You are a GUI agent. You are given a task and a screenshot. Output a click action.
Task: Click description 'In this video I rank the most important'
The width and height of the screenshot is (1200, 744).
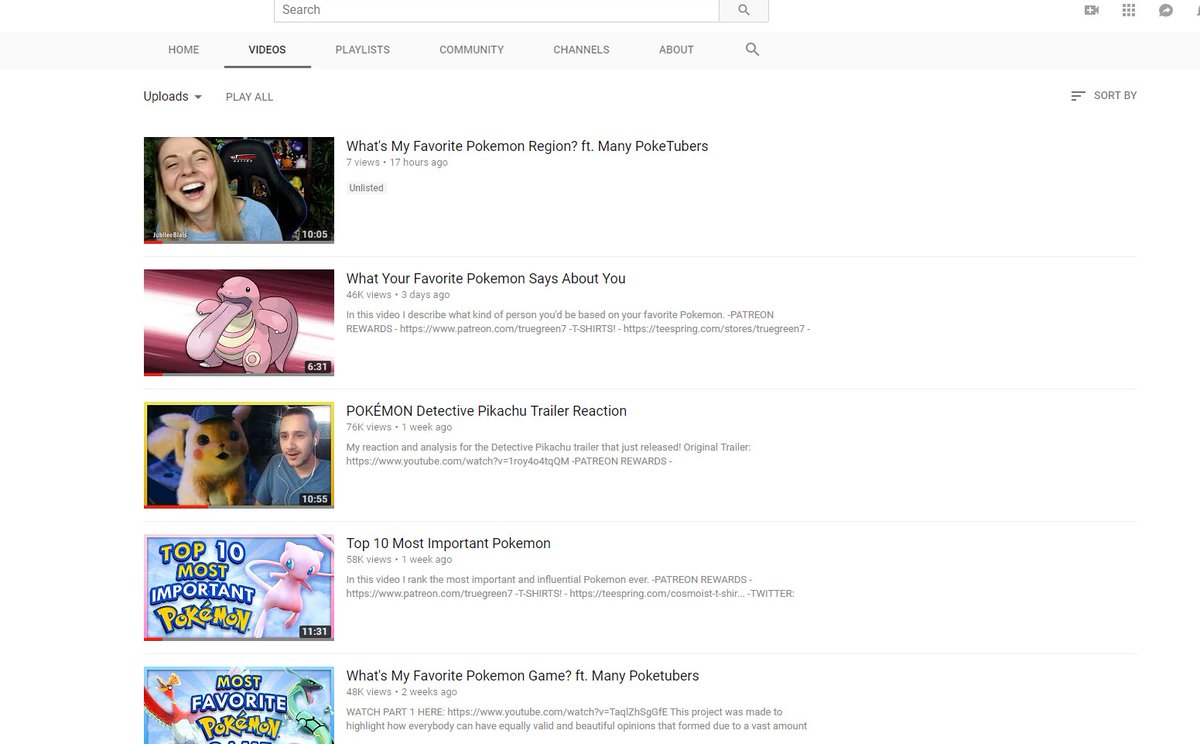(570, 587)
